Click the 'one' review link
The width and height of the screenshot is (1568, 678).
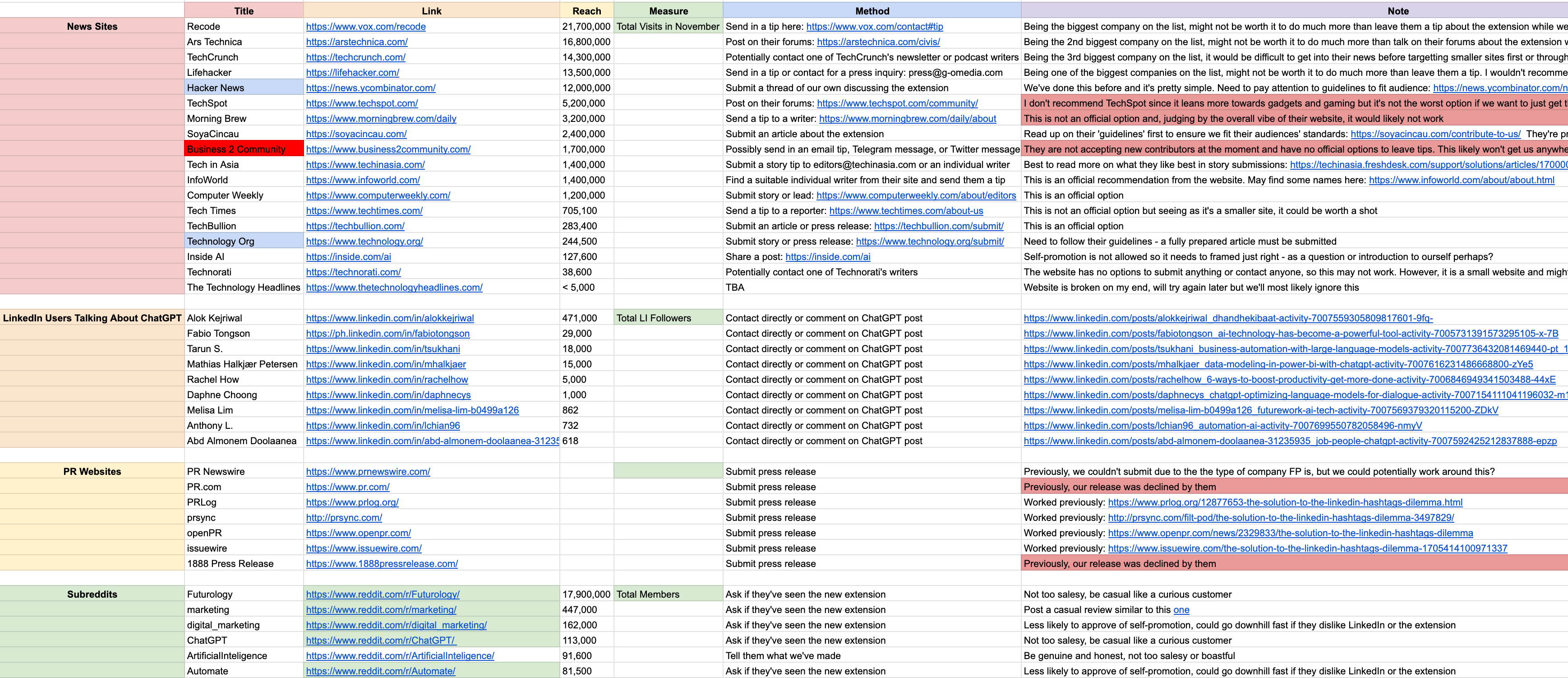click(x=1181, y=610)
